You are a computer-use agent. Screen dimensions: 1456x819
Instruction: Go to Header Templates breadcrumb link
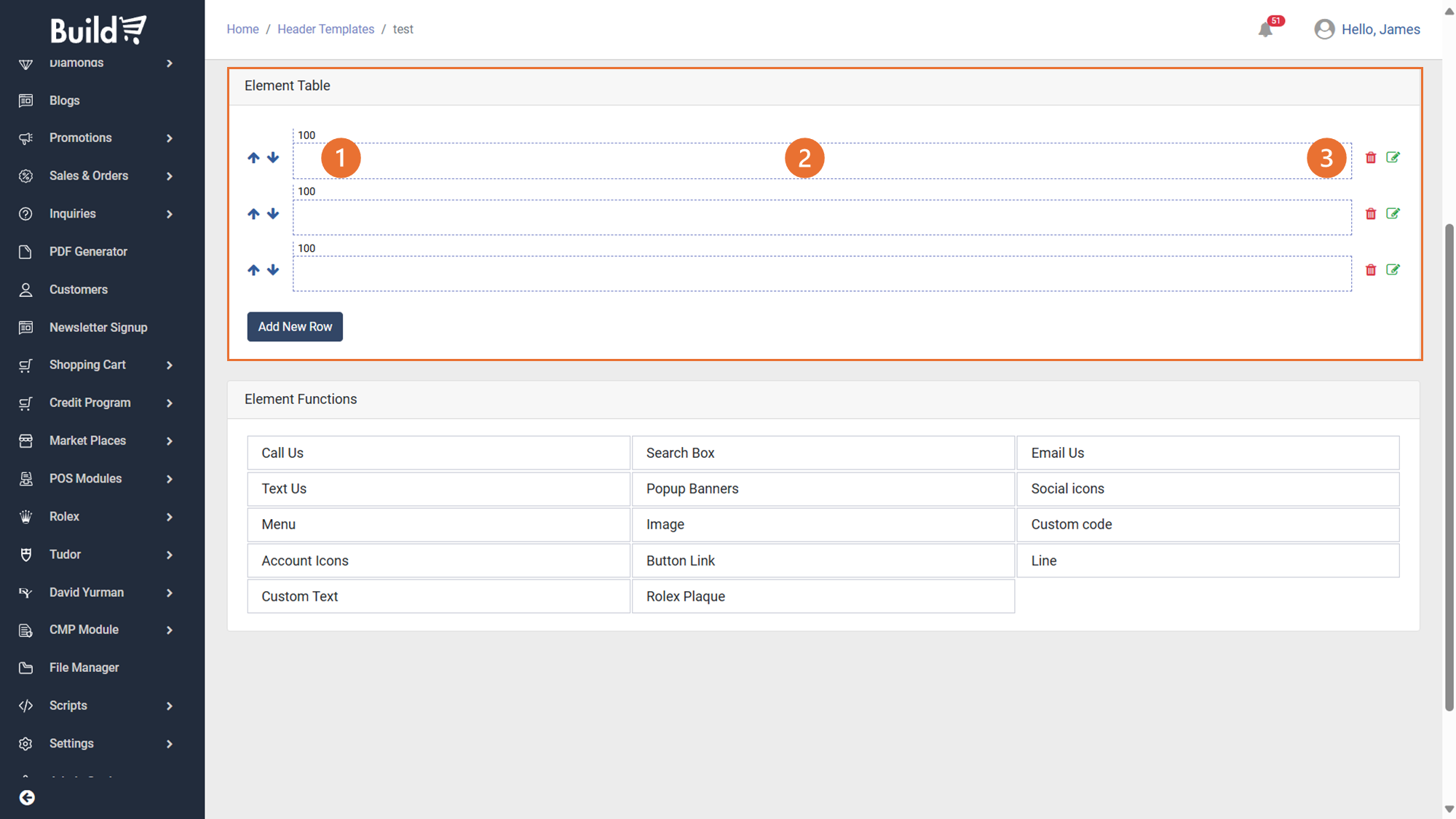(x=325, y=29)
